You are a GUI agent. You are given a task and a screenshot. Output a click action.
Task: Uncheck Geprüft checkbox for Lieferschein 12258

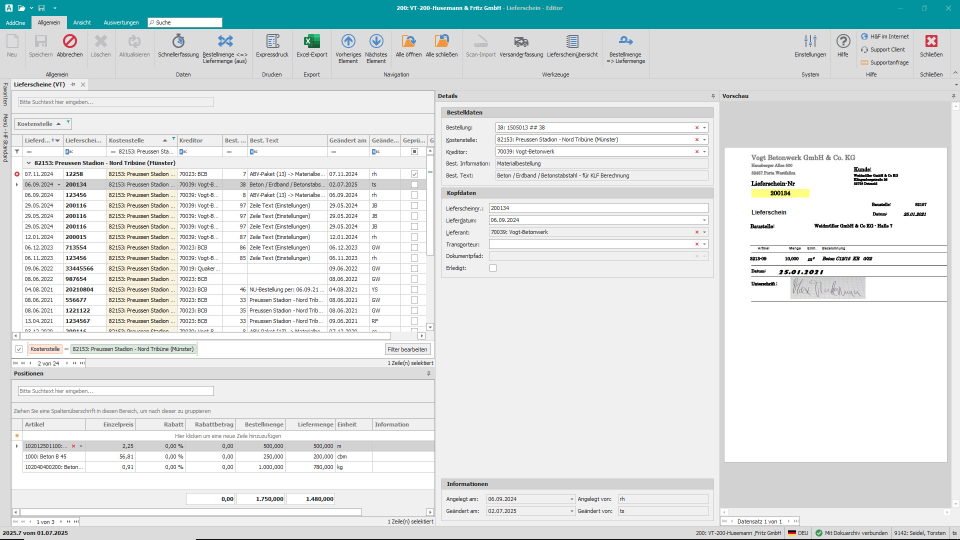(x=414, y=174)
